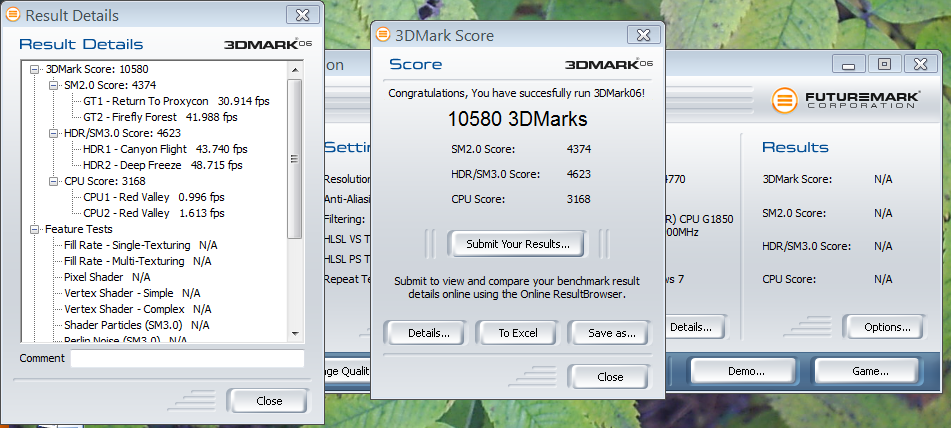Click SM2.0 Score value 4374 in dialog
The image size is (951, 428).
(x=579, y=149)
